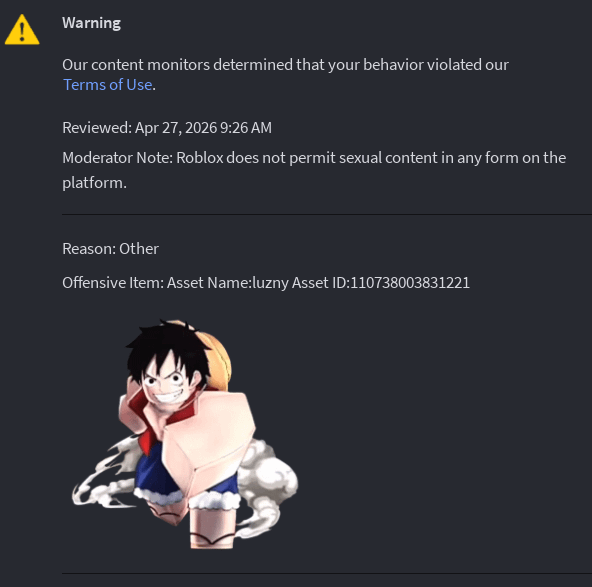
Task: Click the word platform in moderator note
Action: (94, 183)
